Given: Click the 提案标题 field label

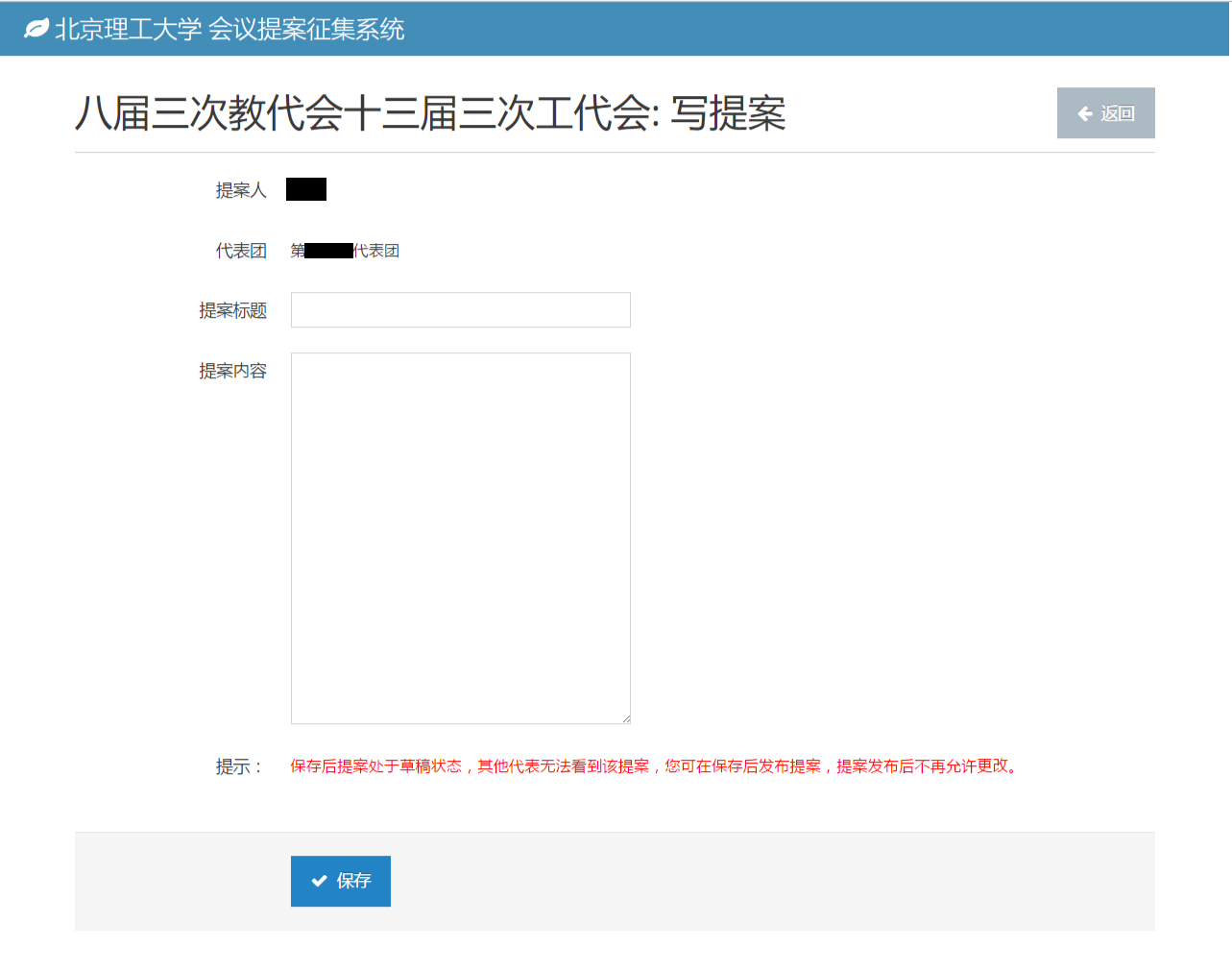Looking at the screenshot, I should tap(232, 310).
